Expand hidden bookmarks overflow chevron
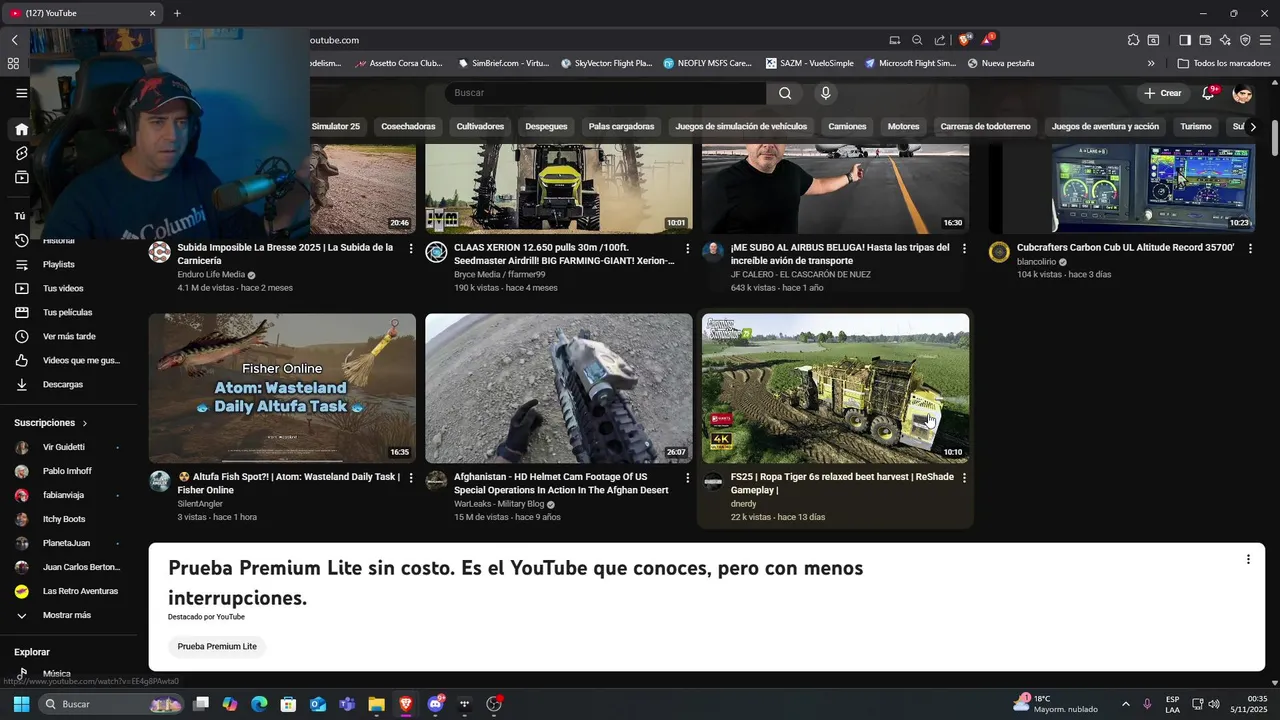1280x720 pixels. 1151,63
